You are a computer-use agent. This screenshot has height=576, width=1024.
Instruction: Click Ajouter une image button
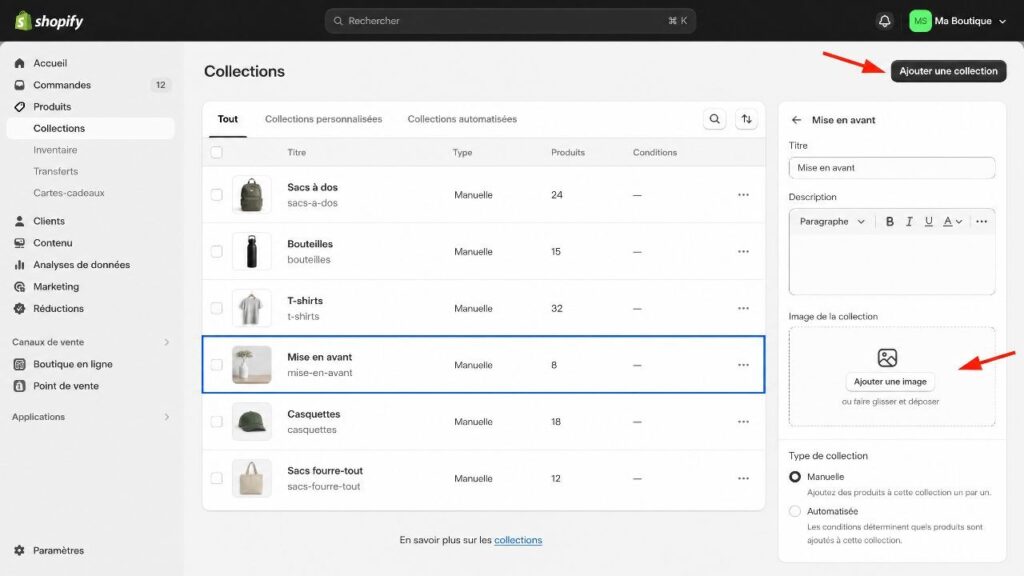[x=890, y=381]
